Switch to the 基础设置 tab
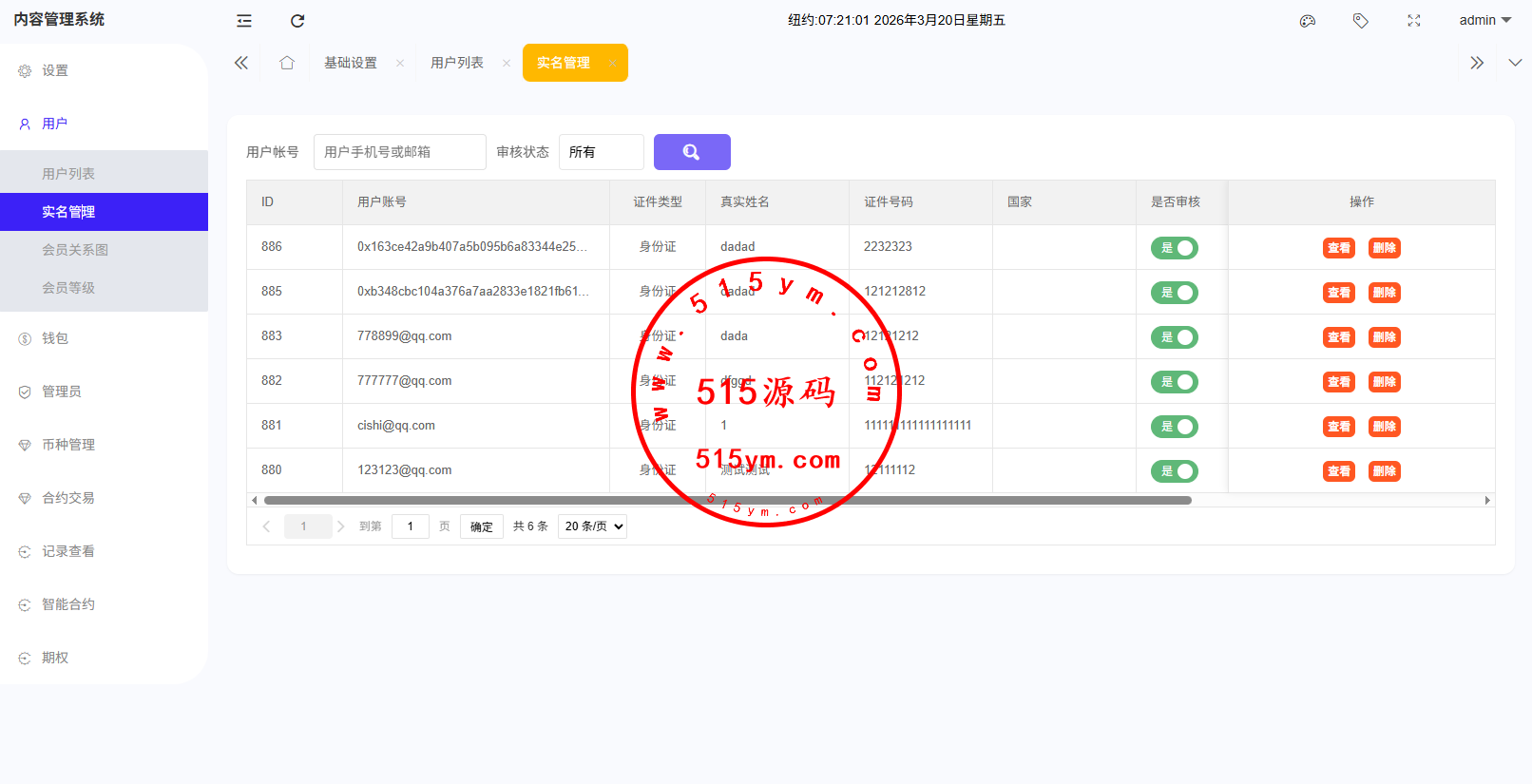Screen dimensions: 1532x784 pyautogui.click(x=351, y=63)
